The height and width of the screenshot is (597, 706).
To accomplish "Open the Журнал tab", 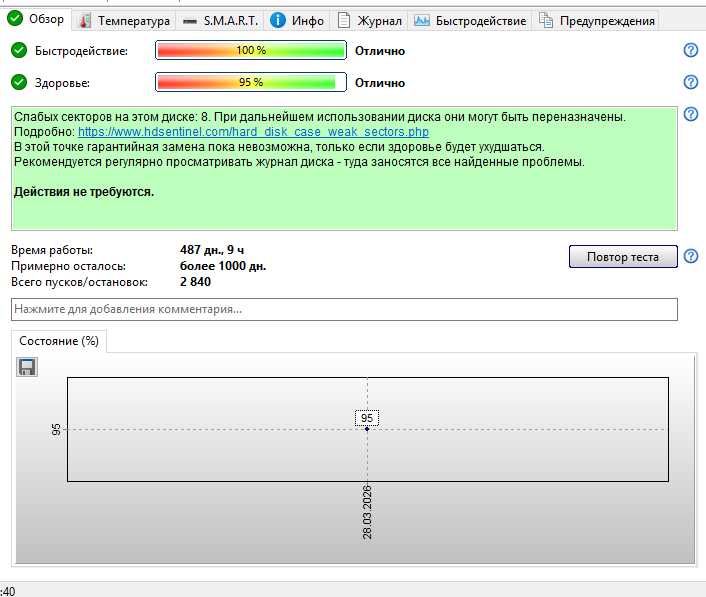I will (x=370, y=21).
